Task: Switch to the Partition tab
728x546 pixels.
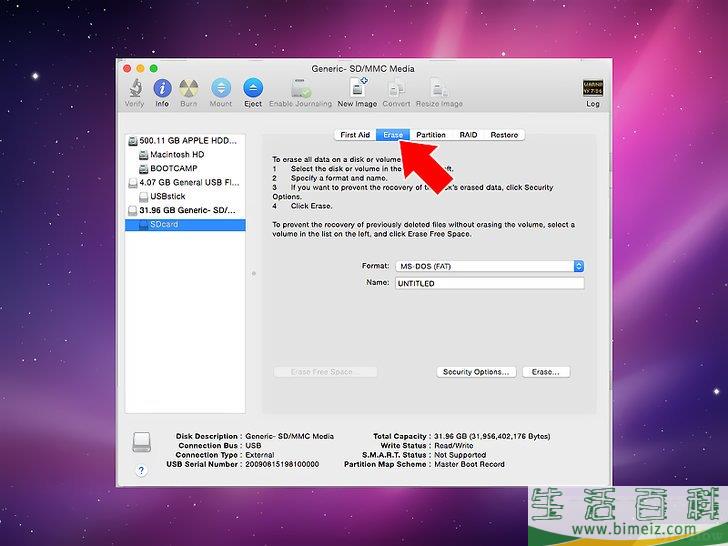Action: [x=431, y=135]
